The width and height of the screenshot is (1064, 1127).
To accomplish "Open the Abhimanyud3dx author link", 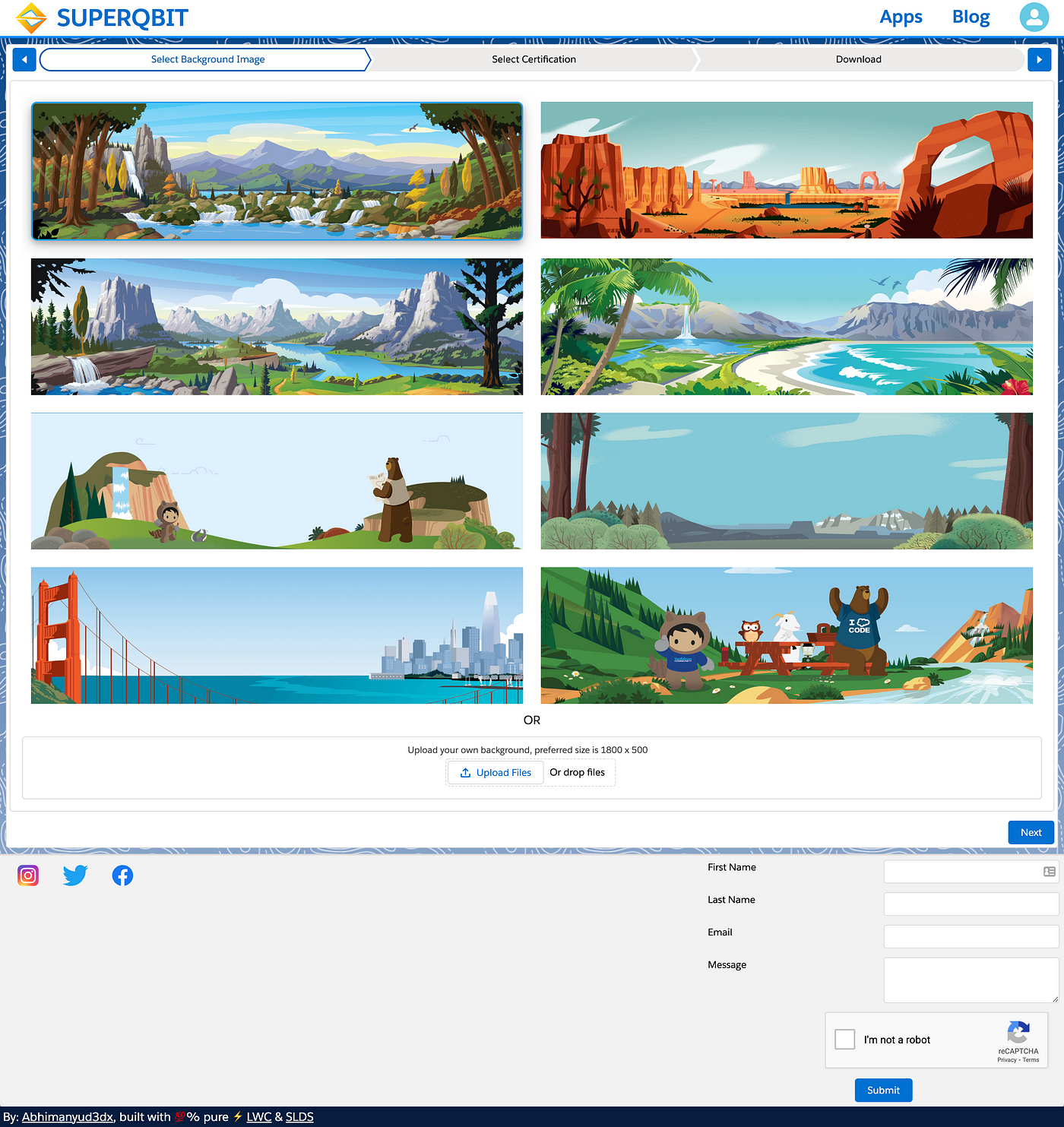I will [68, 1116].
